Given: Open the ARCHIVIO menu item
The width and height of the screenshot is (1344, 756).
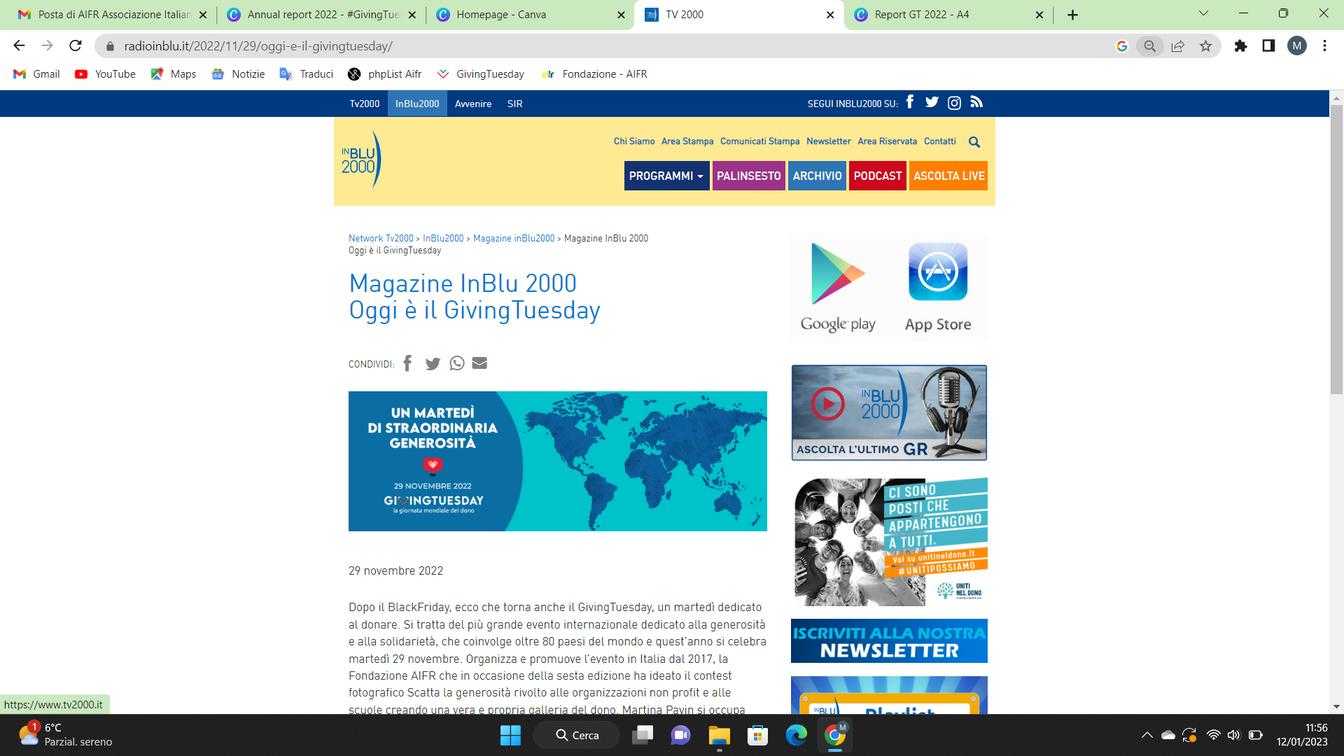Looking at the screenshot, I should click(818, 176).
